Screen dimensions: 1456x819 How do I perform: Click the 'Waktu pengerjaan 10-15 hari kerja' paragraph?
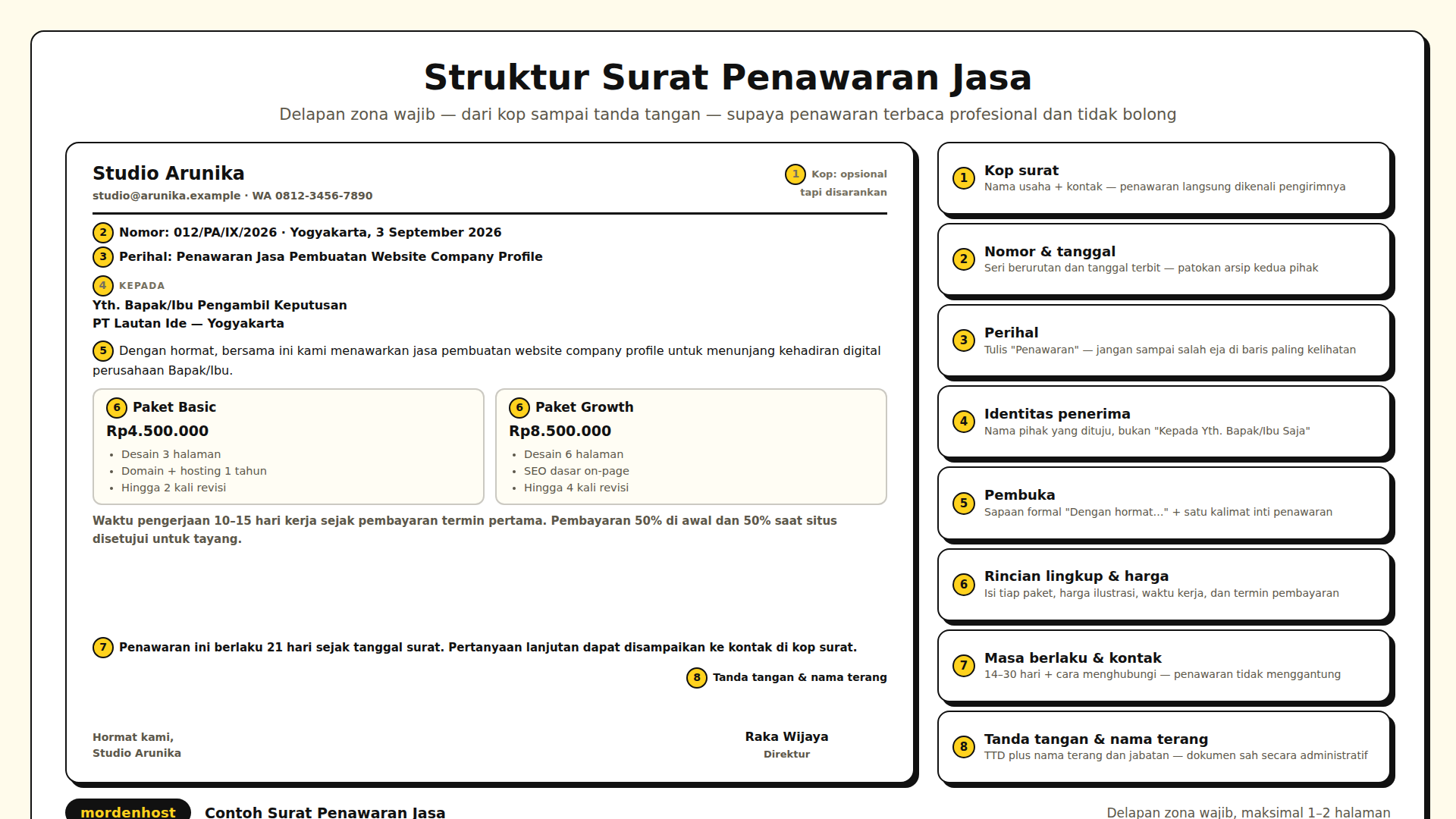pos(464,530)
